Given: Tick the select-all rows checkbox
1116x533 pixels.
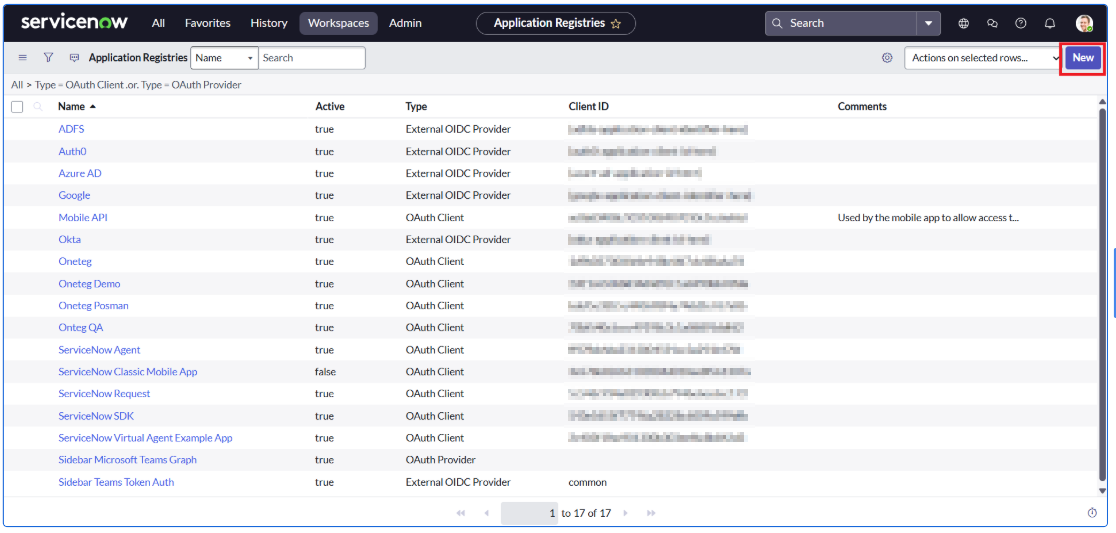Looking at the screenshot, I should [x=17, y=107].
